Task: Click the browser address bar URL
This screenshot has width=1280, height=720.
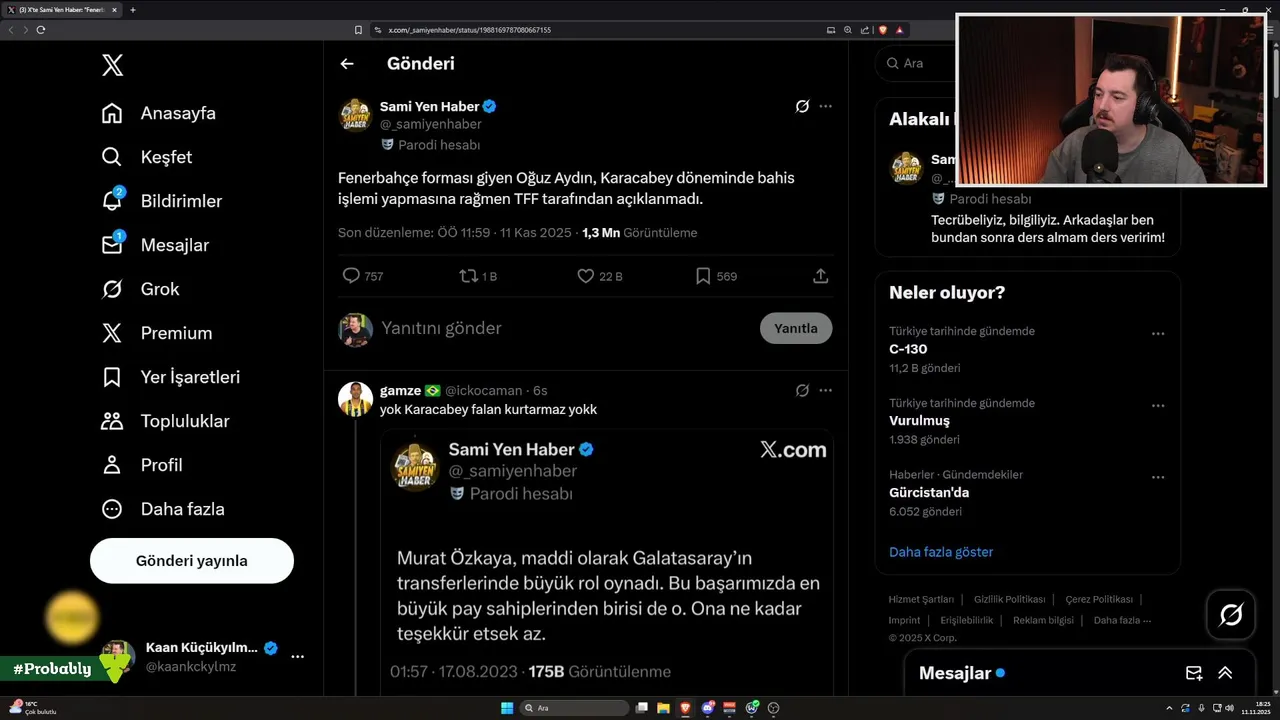Action: [x=469, y=30]
